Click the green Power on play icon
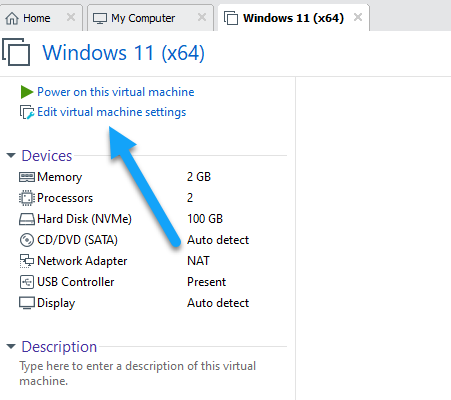 tap(27, 92)
